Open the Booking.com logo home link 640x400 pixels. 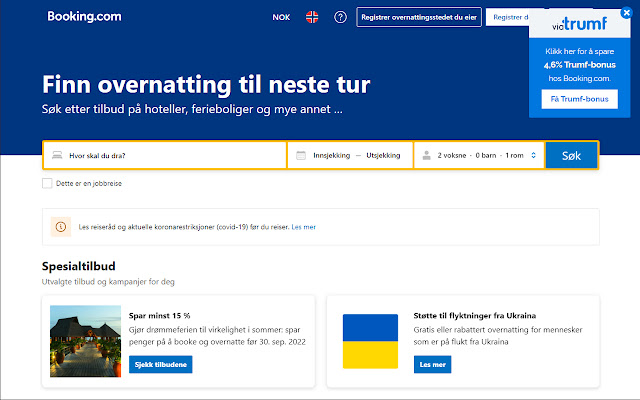tap(84, 17)
